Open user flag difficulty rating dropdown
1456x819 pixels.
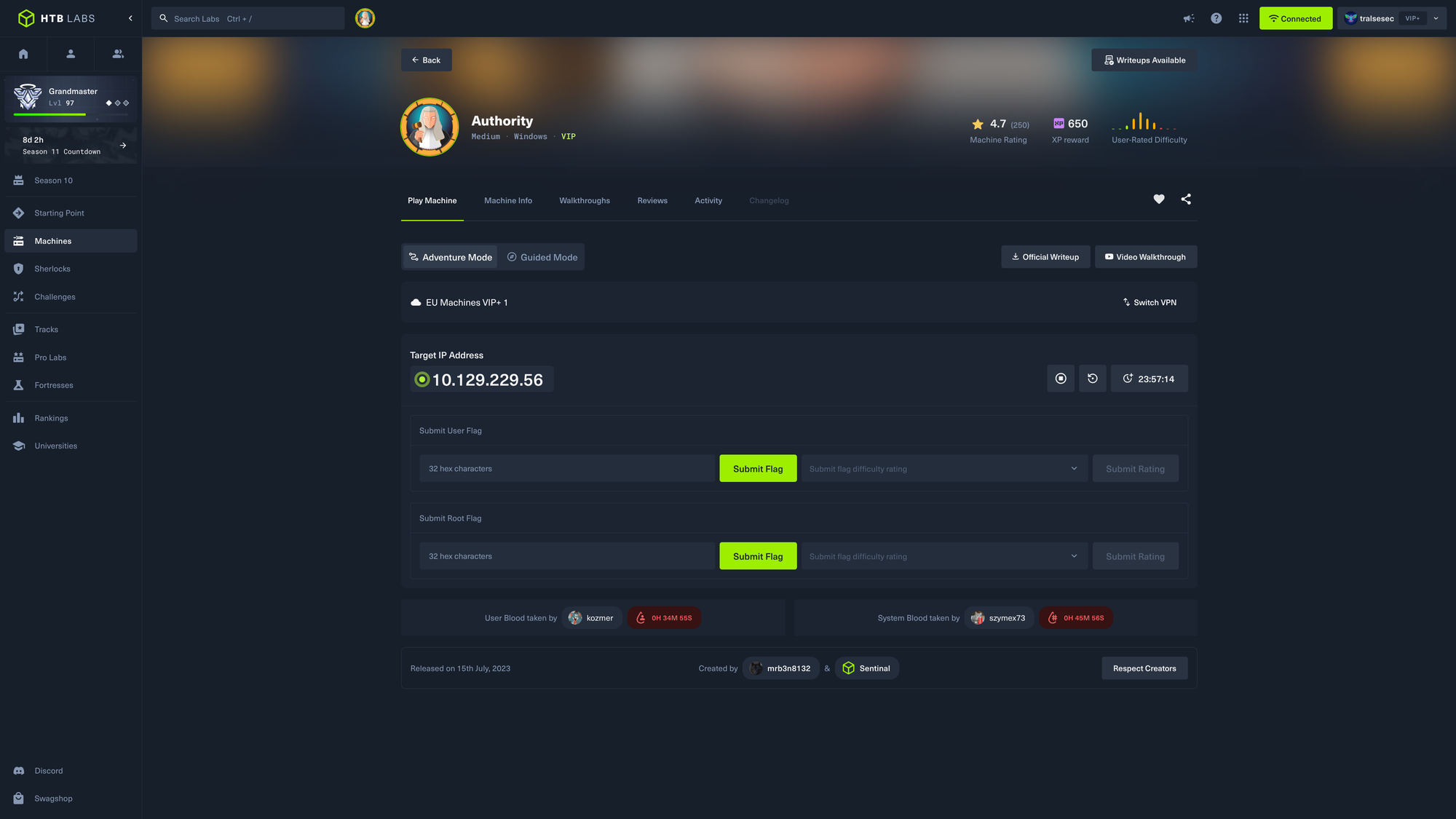click(945, 469)
